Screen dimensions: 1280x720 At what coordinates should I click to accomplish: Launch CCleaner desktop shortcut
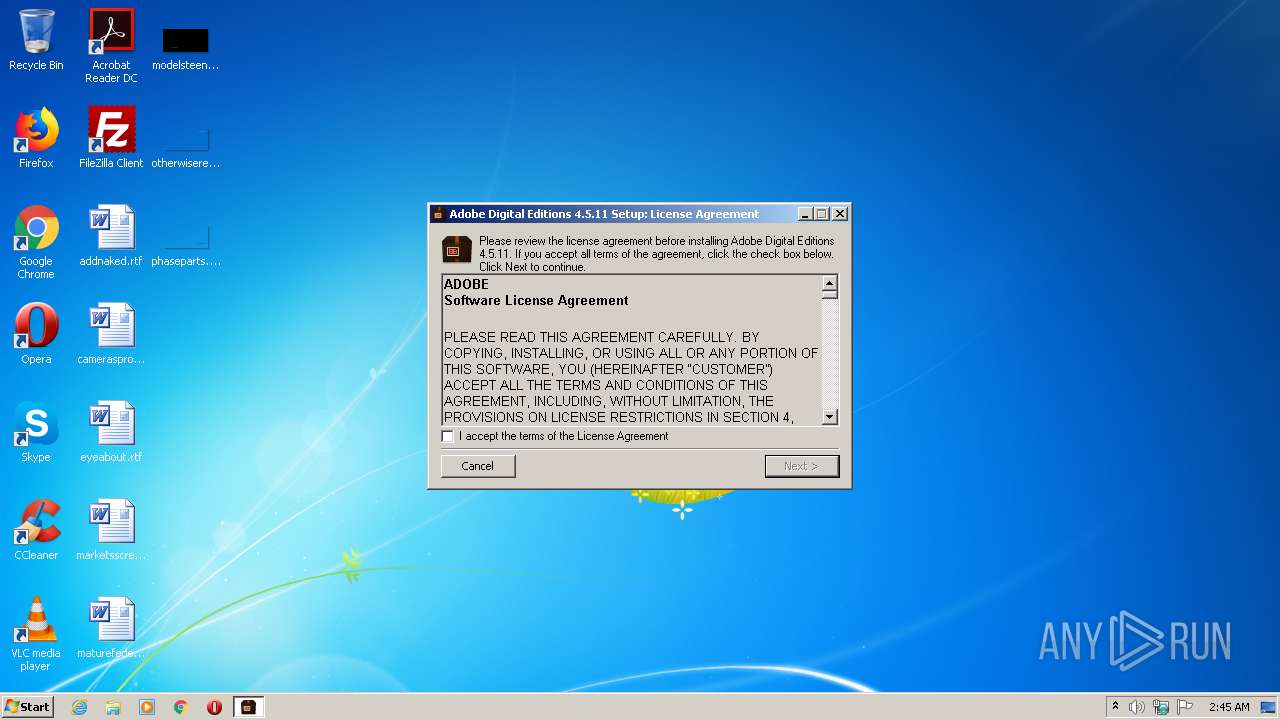click(36, 530)
